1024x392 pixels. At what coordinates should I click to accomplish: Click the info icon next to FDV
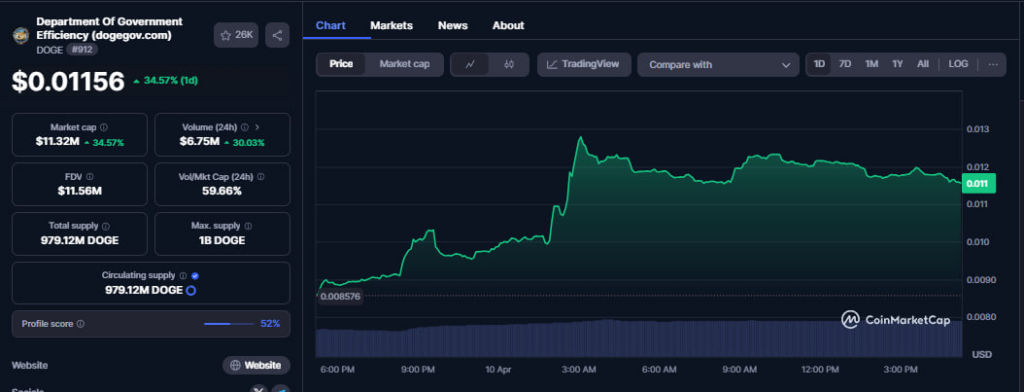pos(89,177)
